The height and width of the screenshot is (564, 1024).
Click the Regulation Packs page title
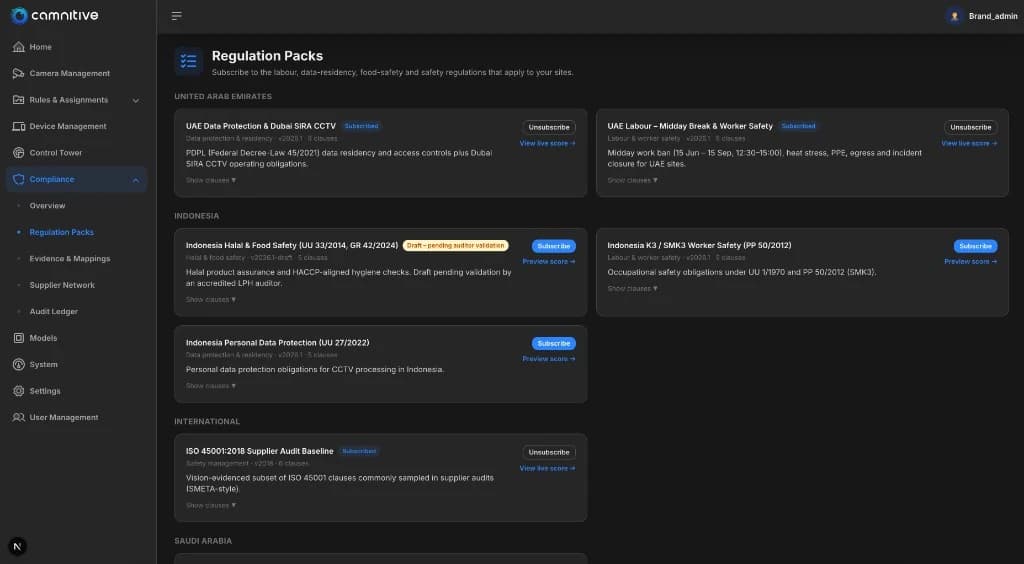pos(267,56)
